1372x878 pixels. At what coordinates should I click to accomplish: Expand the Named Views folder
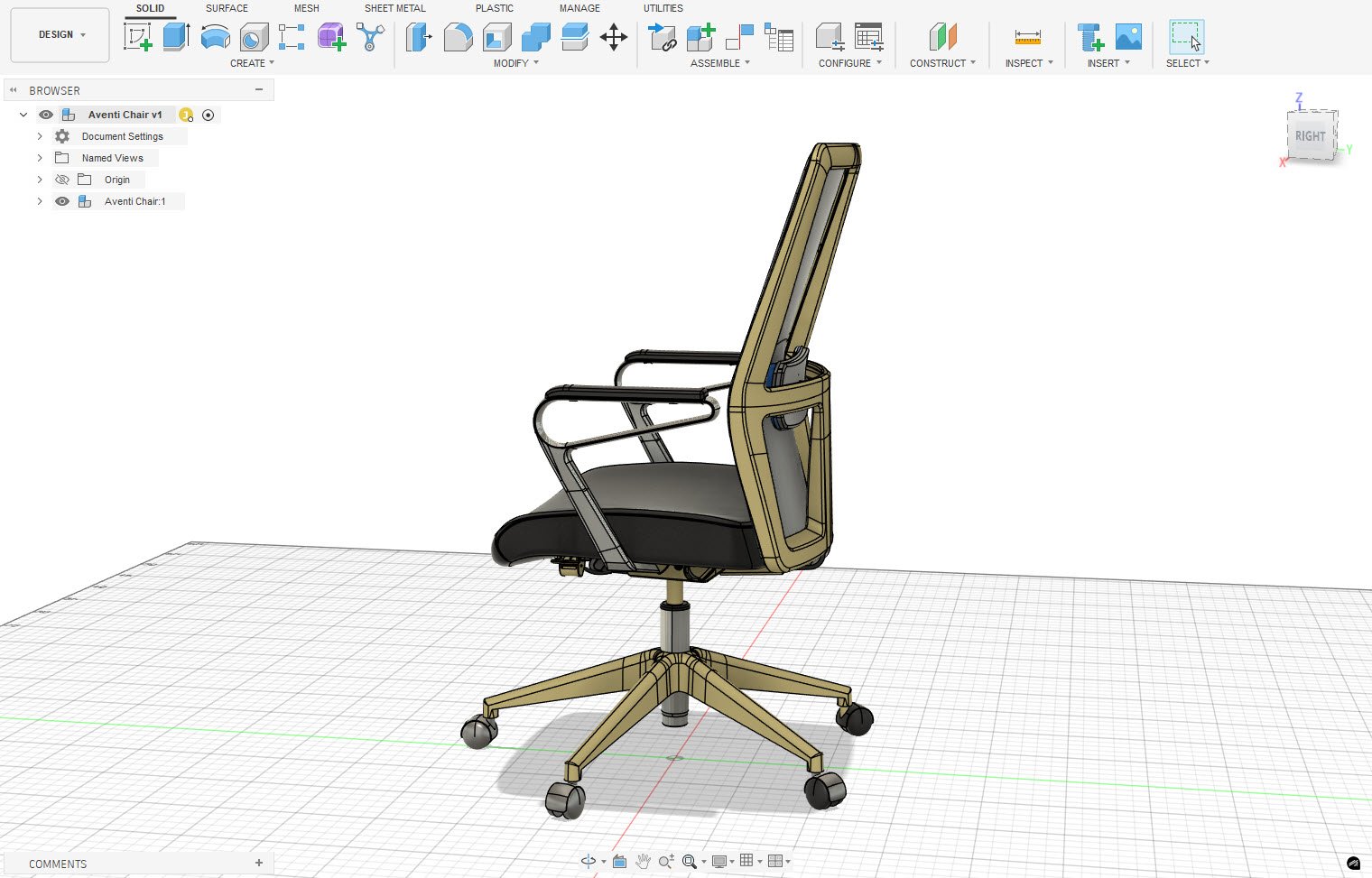[39, 157]
